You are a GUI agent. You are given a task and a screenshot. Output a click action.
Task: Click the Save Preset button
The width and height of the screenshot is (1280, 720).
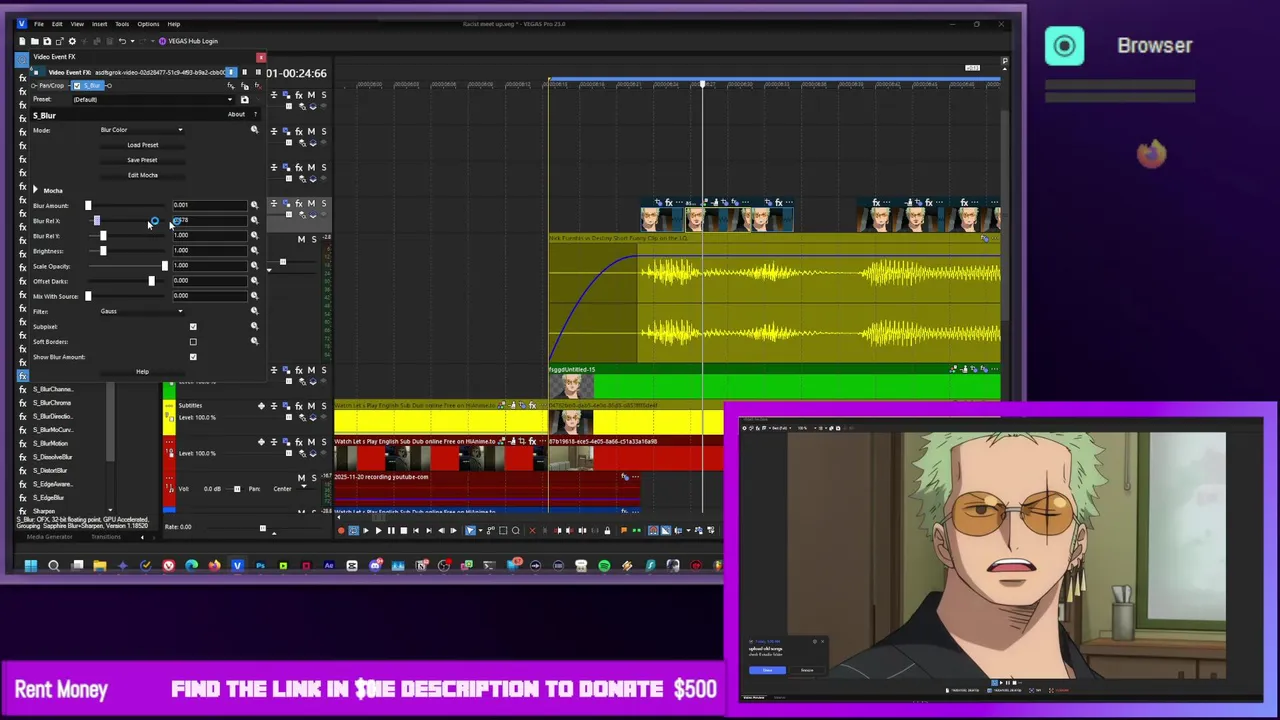point(142,160)
